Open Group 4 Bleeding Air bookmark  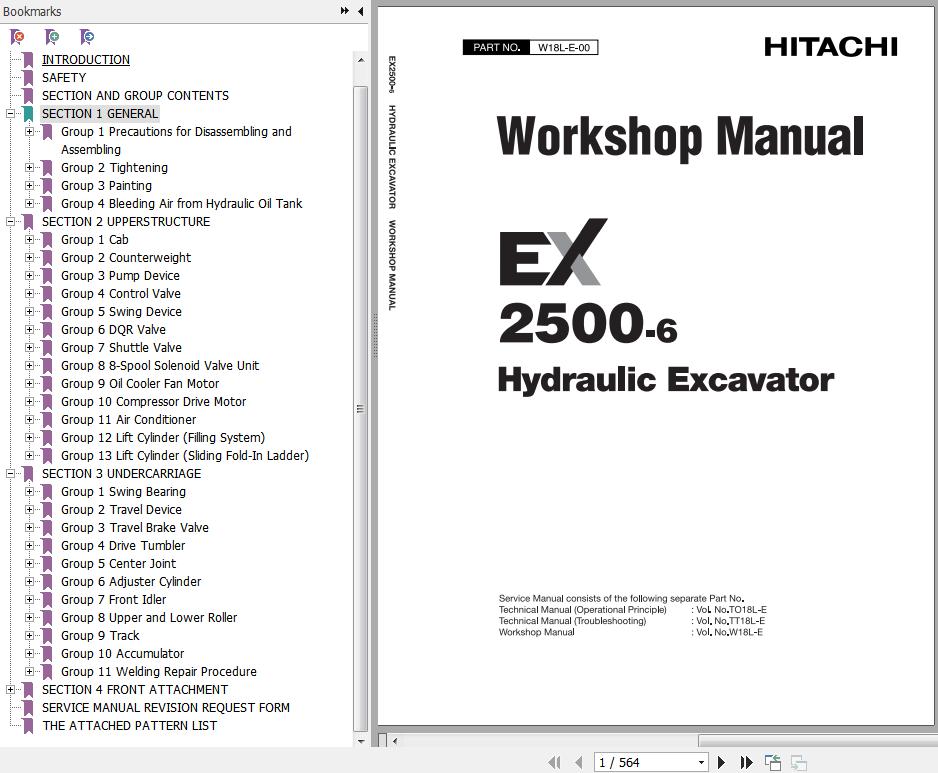click(182, 203)
